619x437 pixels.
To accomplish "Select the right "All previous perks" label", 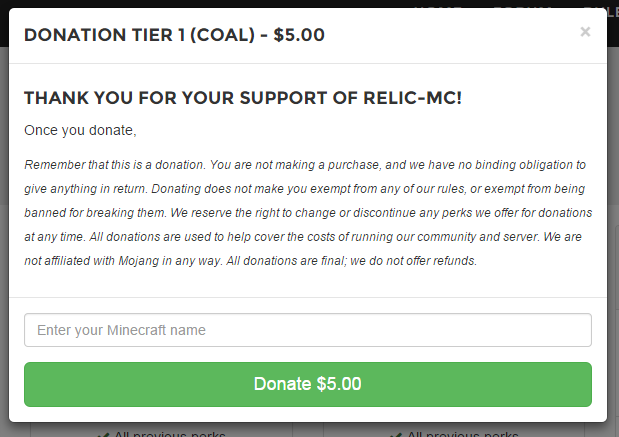I will click(463, 434).
